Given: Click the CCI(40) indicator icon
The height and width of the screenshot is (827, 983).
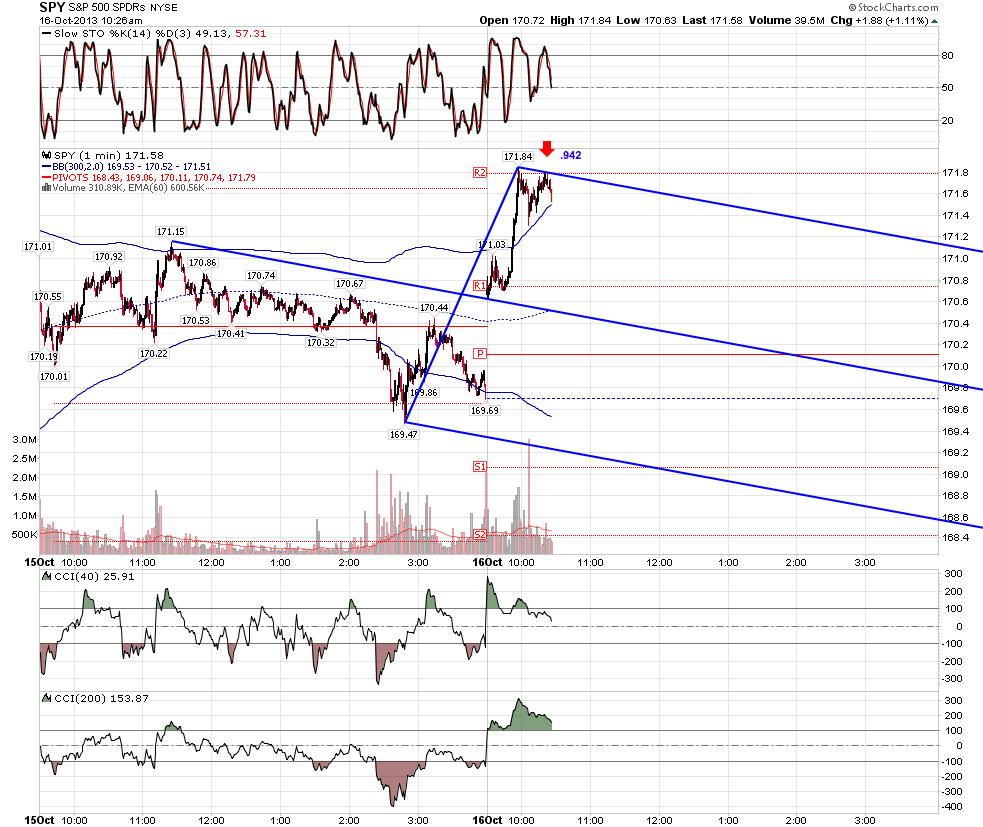Looking at the screenshot, I should point(46,576).
